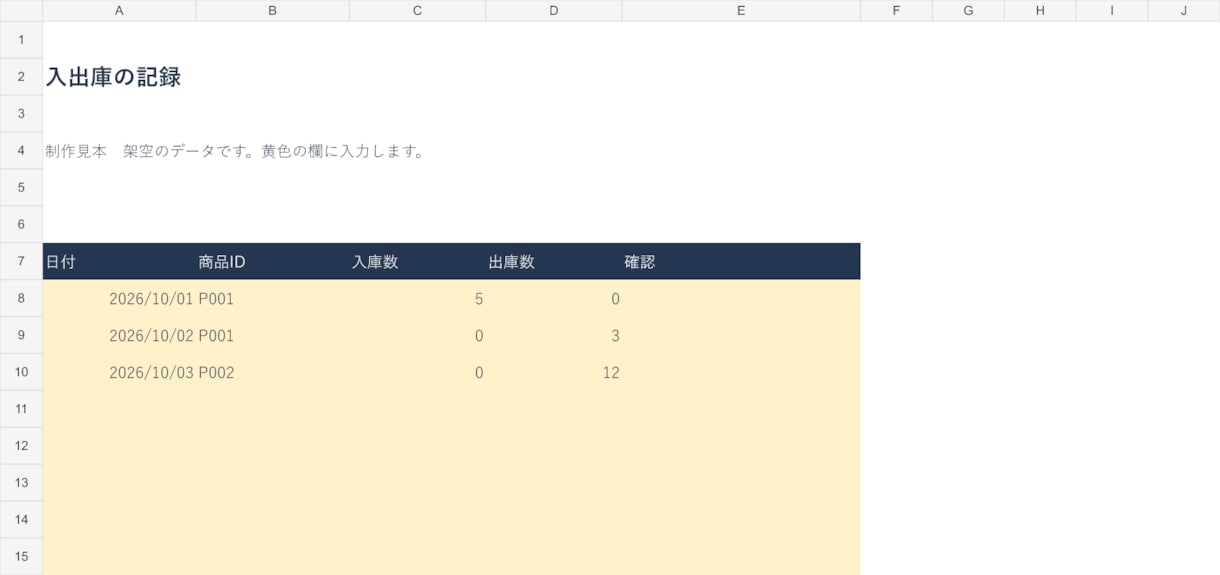Select row 2 header
Viewport: 1220px width, 575px height.
pyautogui.click(x=21, y=77)
